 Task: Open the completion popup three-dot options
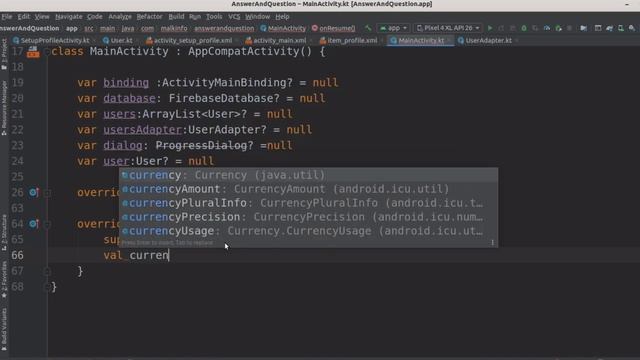coord(492,242)
